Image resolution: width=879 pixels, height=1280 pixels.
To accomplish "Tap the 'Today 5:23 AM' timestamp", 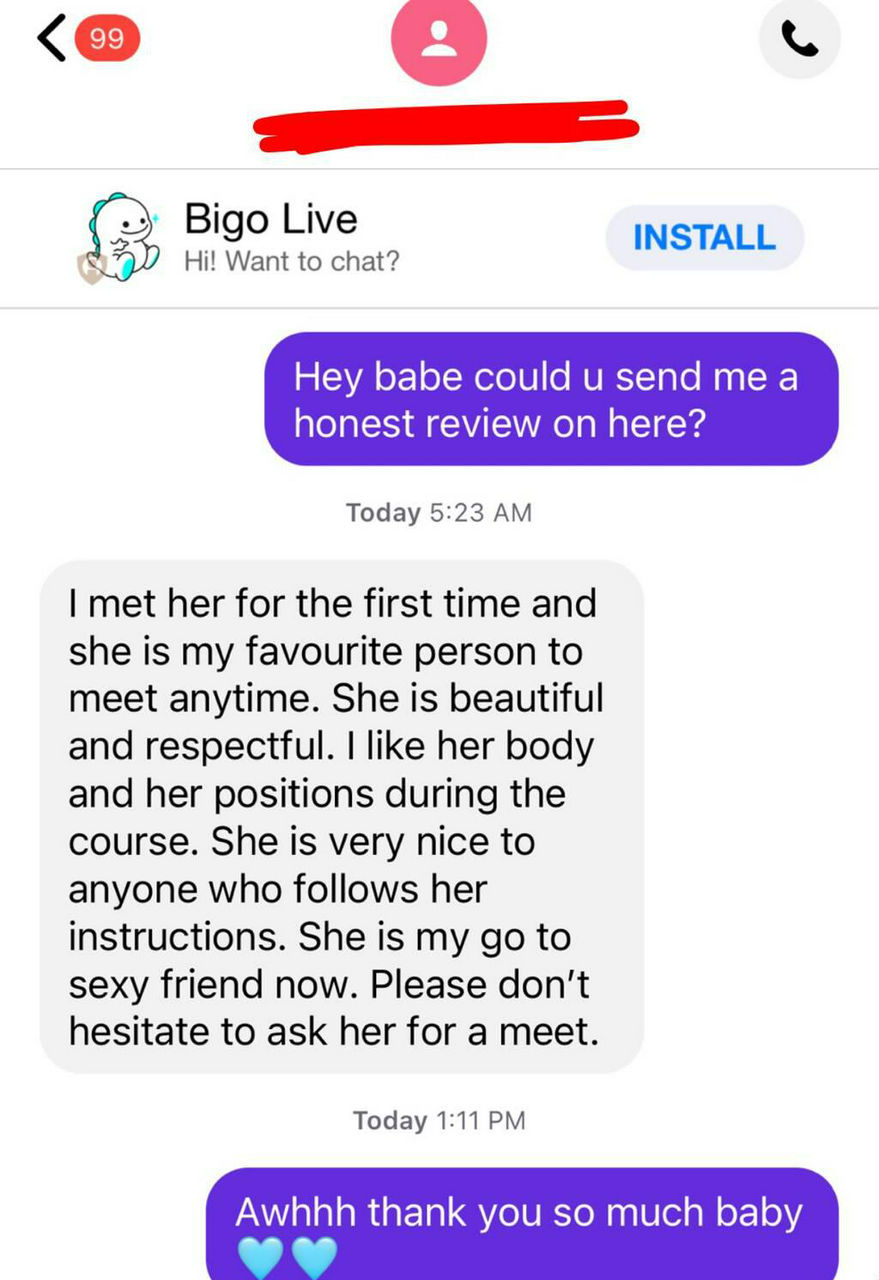I will [439, 513].
